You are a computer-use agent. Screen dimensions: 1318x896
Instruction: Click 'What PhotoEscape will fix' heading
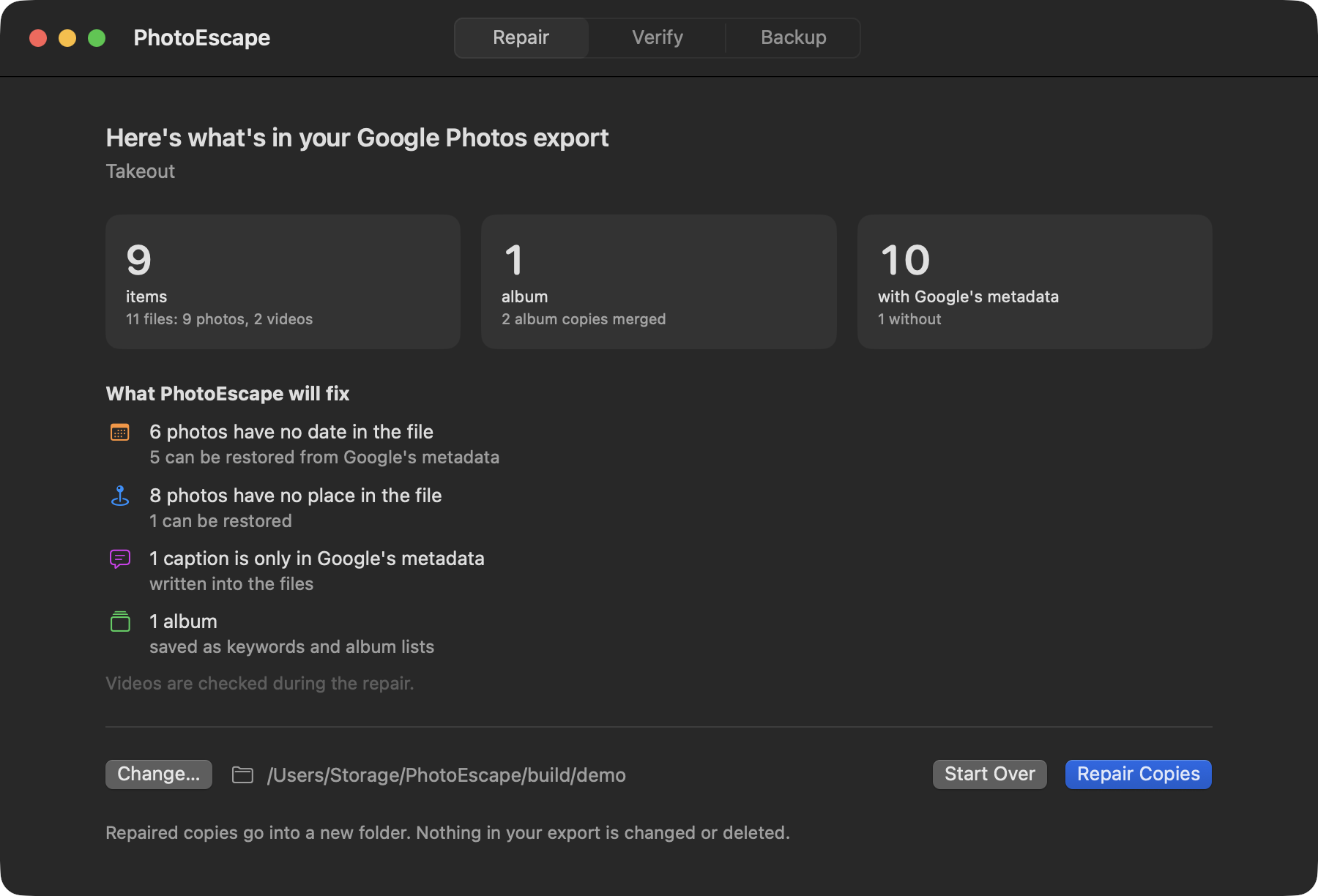point(228,394)
